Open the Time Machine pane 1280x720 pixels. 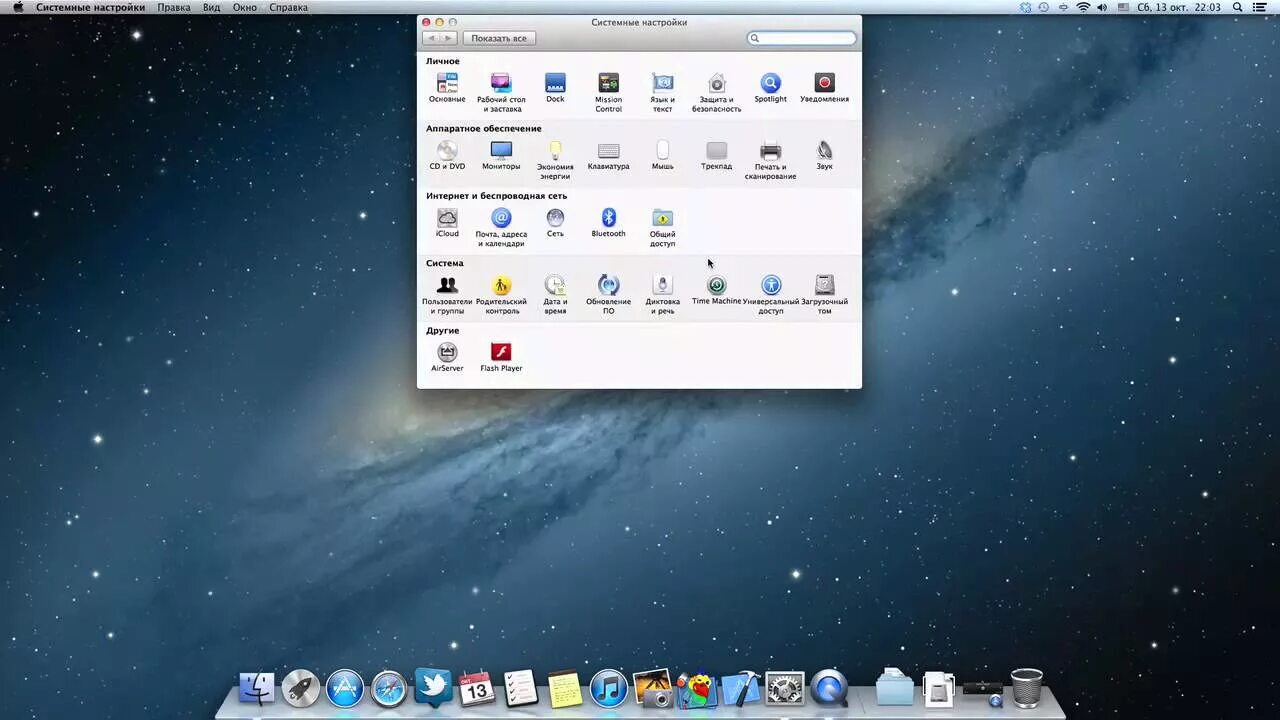(716, 290)
